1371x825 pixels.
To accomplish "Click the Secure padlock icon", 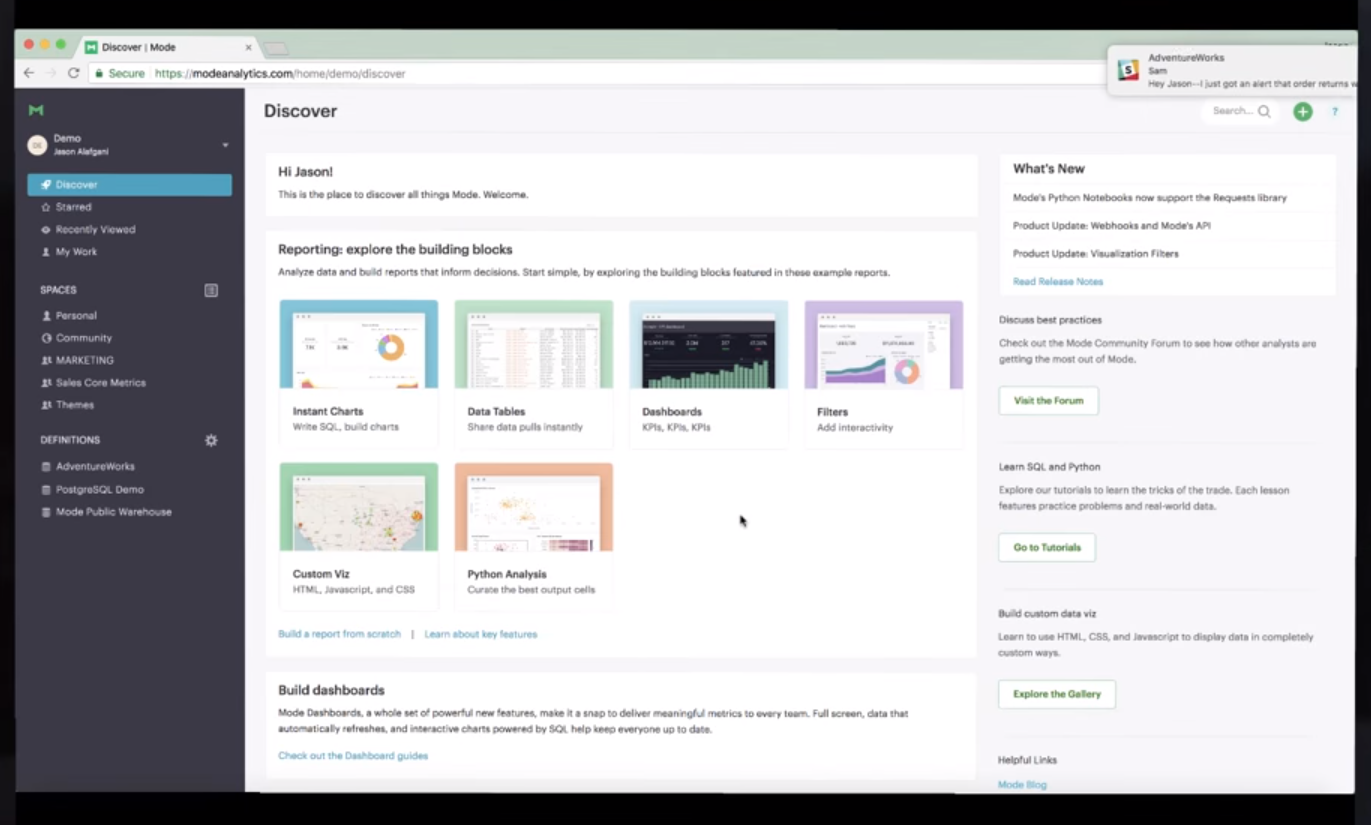I will 99,73.
